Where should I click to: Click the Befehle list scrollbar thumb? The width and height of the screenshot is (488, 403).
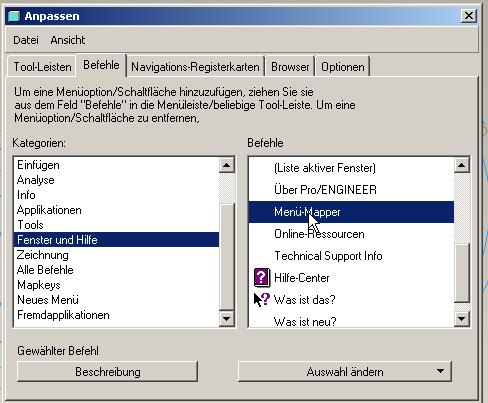tap(462, 273)
